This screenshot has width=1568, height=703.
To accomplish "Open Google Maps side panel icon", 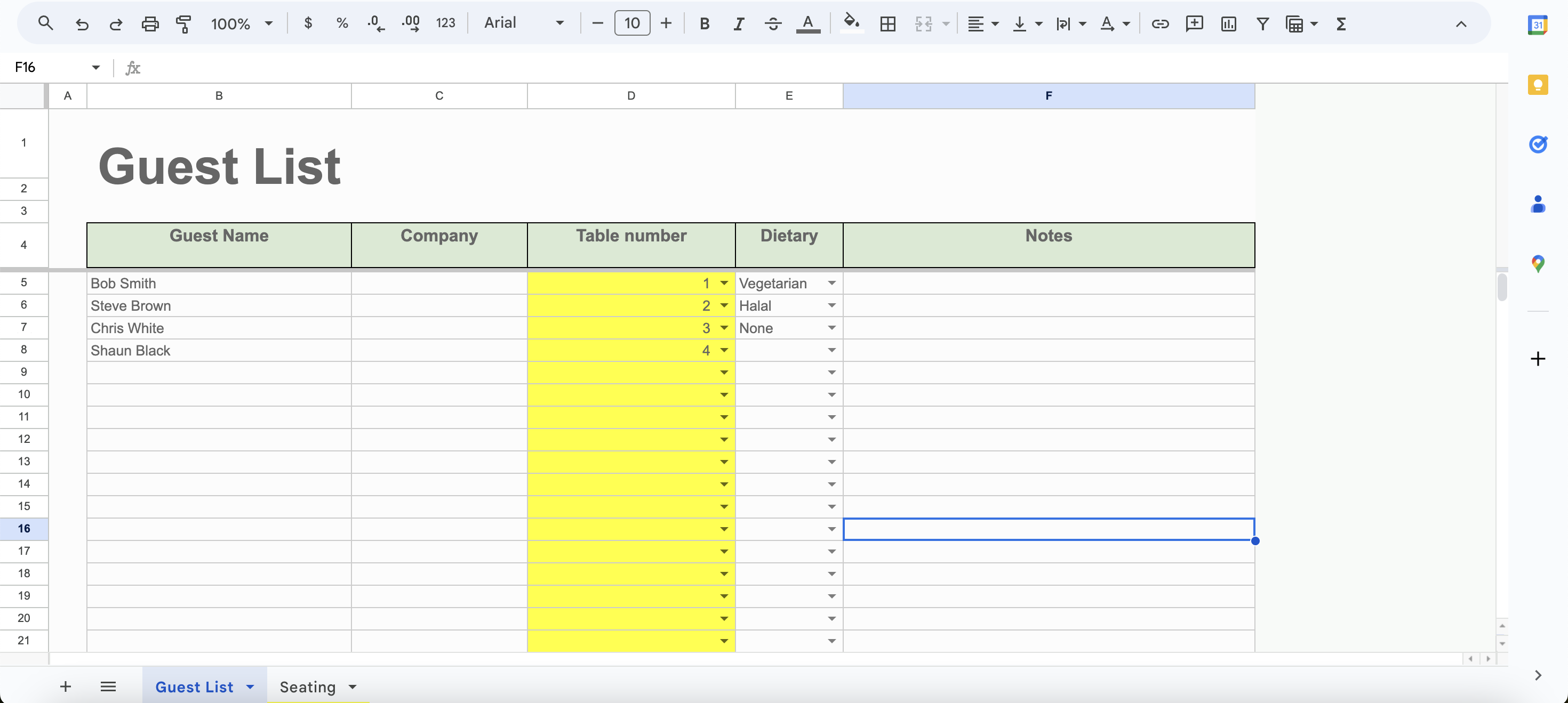I will [x=1538, y=263].
